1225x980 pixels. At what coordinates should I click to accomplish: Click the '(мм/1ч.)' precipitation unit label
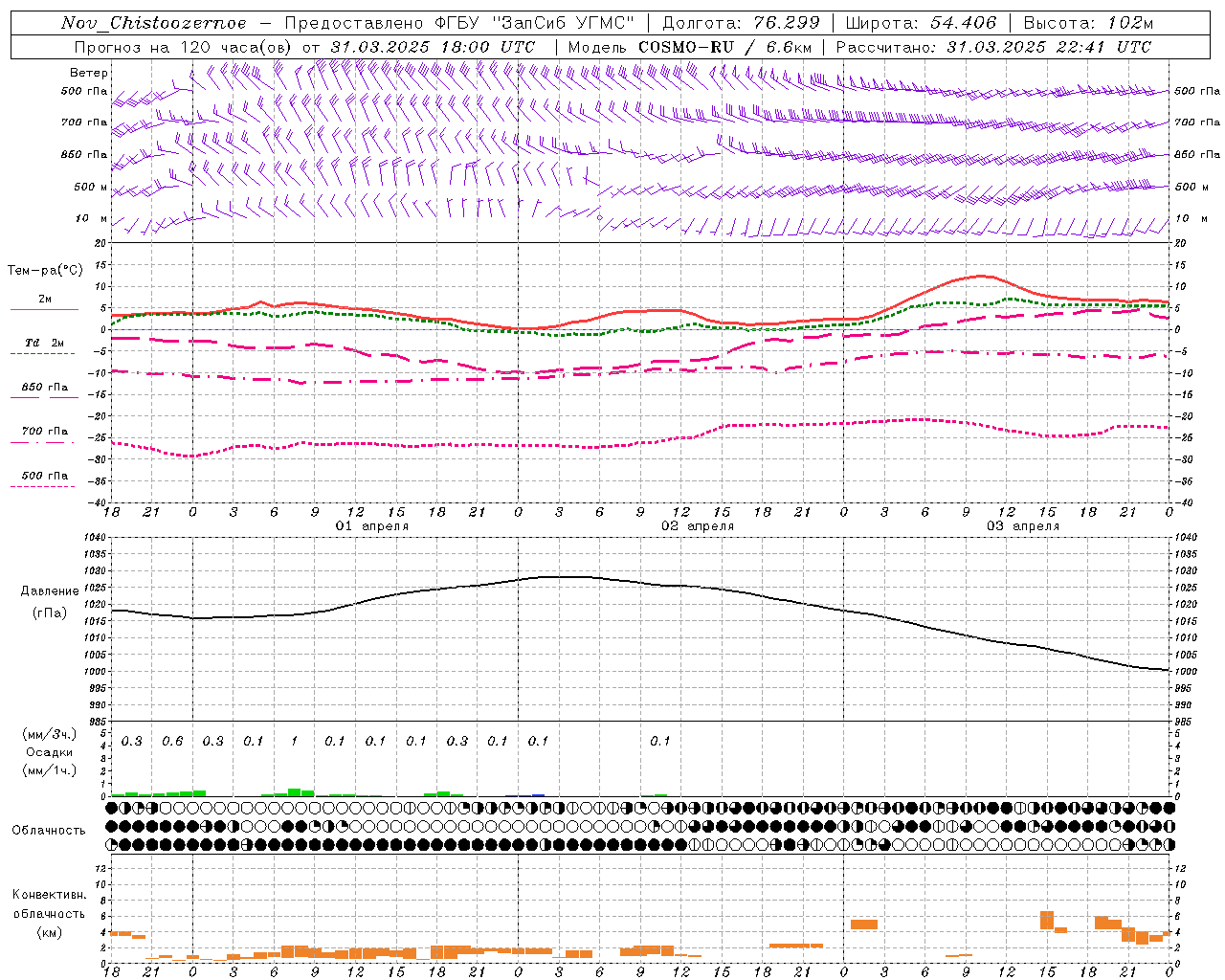click(50, 770)
